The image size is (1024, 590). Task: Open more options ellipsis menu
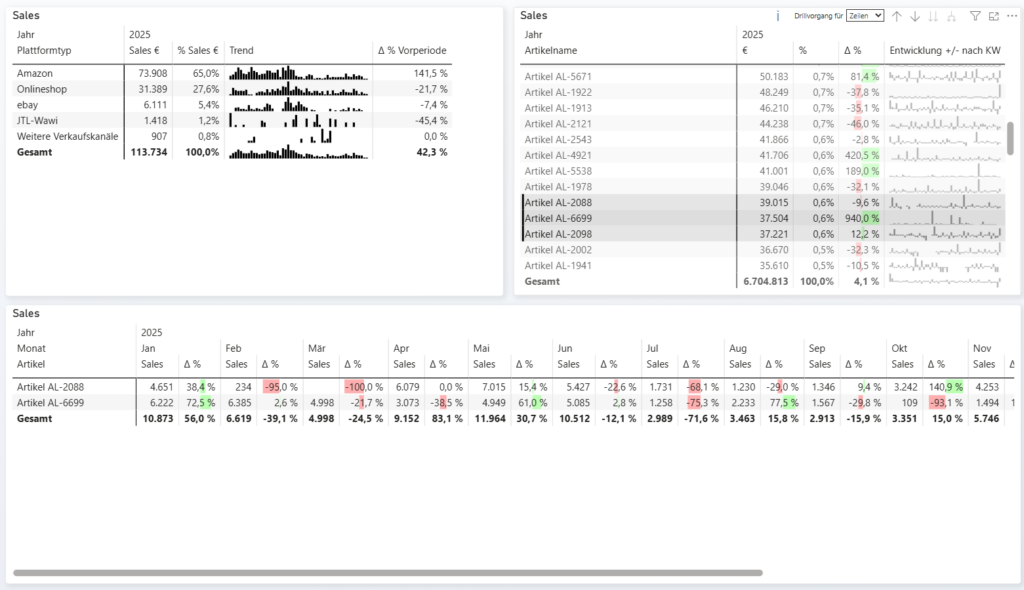(1011, 16)
